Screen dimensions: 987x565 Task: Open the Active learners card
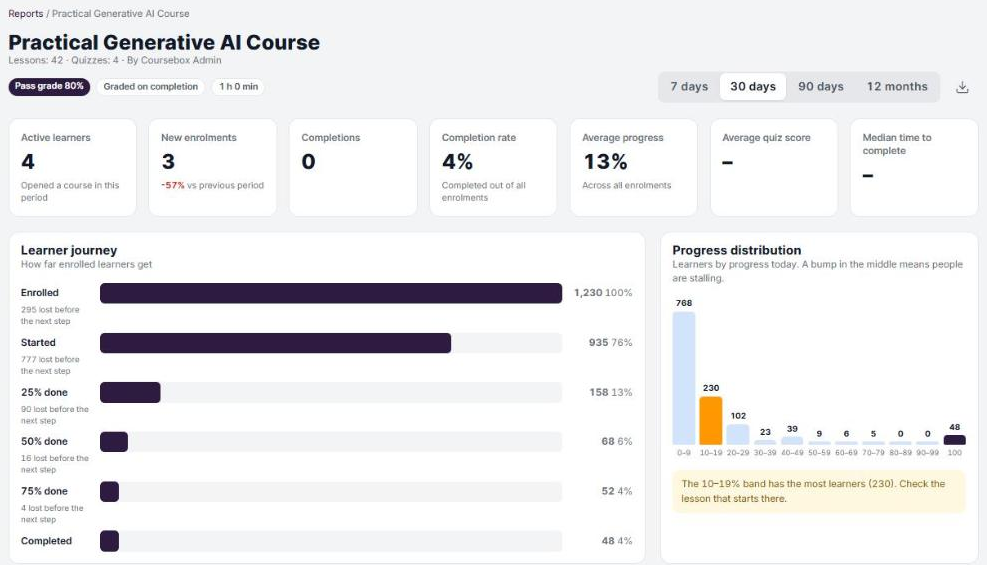tap(72, 167)
